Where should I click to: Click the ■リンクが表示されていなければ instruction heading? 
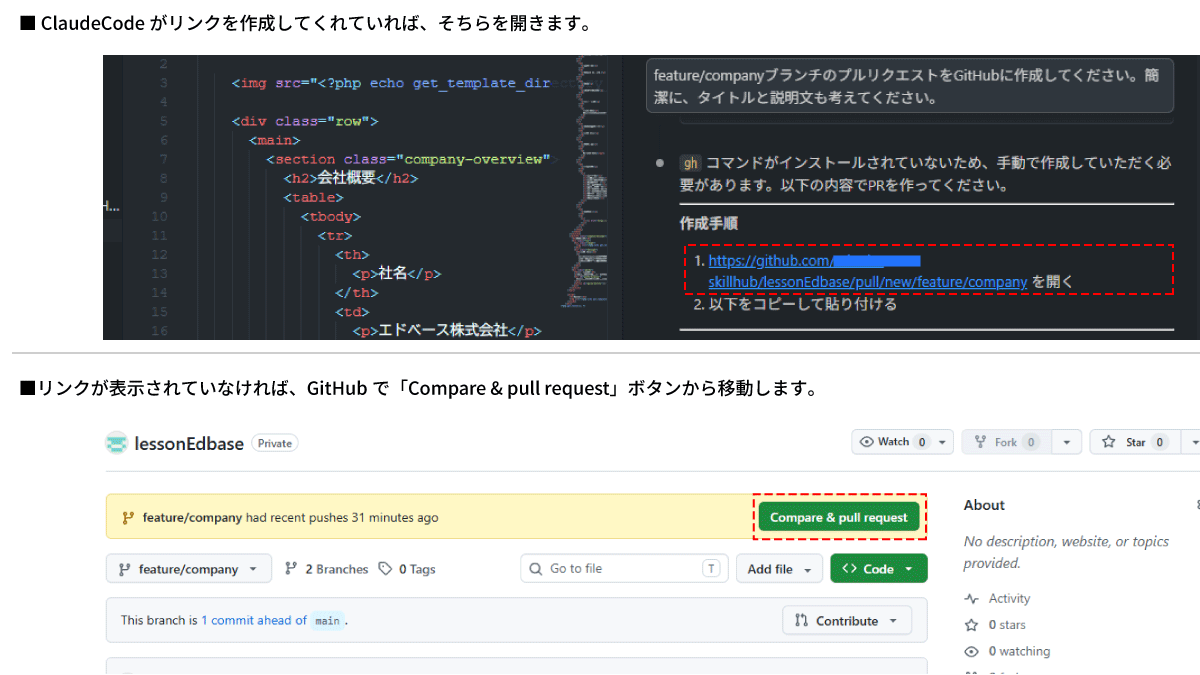[x=419, y=388]
